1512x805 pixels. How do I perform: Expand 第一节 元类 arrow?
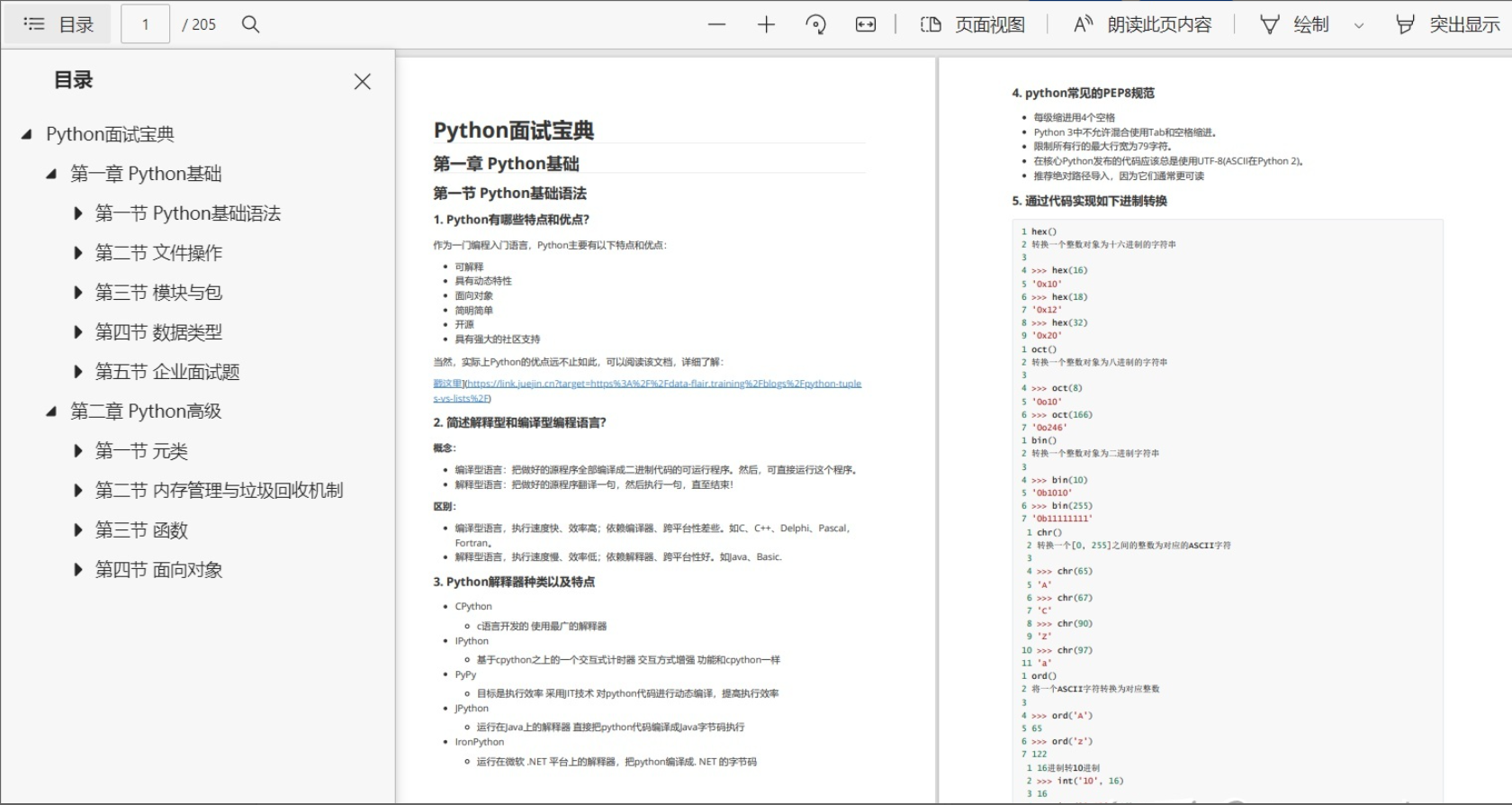(77, 451)
